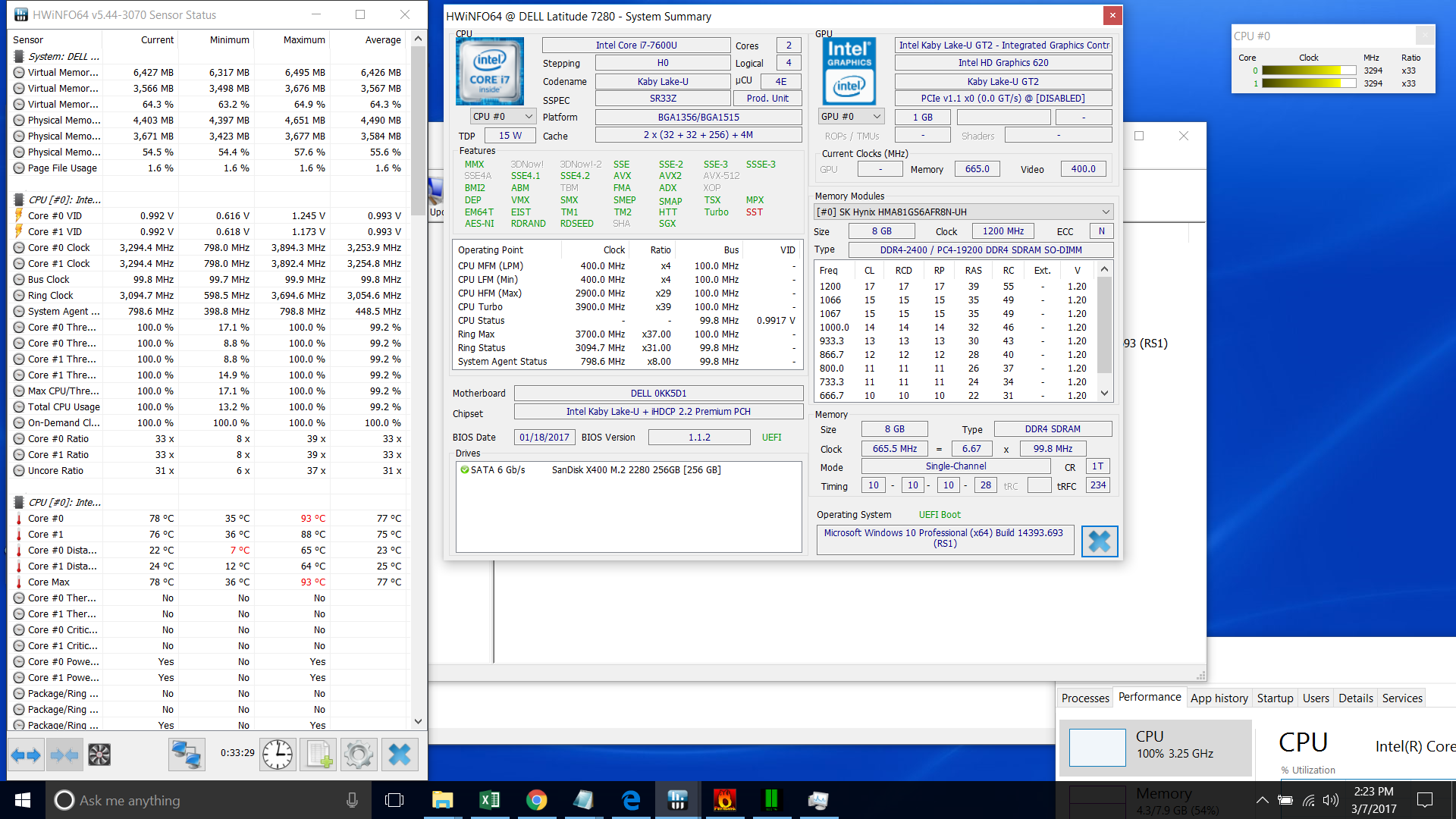Reset sensor timer with clock icon

coord(278,755)
